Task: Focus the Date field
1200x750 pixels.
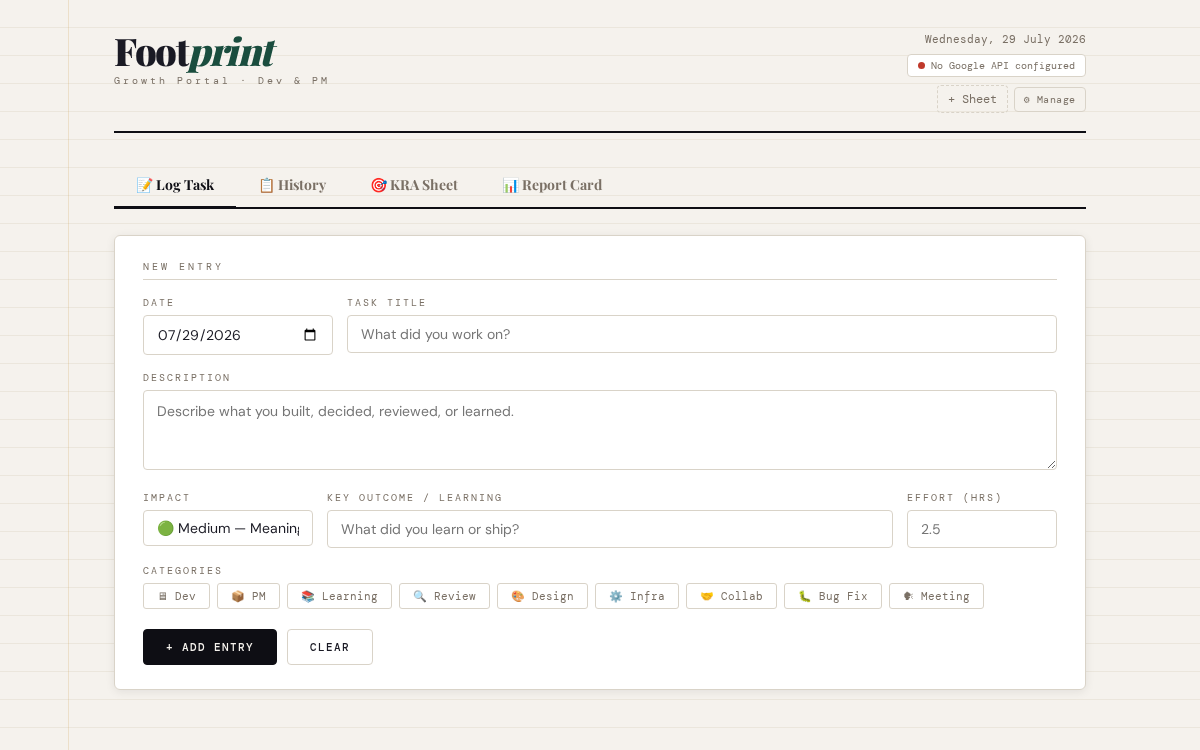Action: coord(238,335)
